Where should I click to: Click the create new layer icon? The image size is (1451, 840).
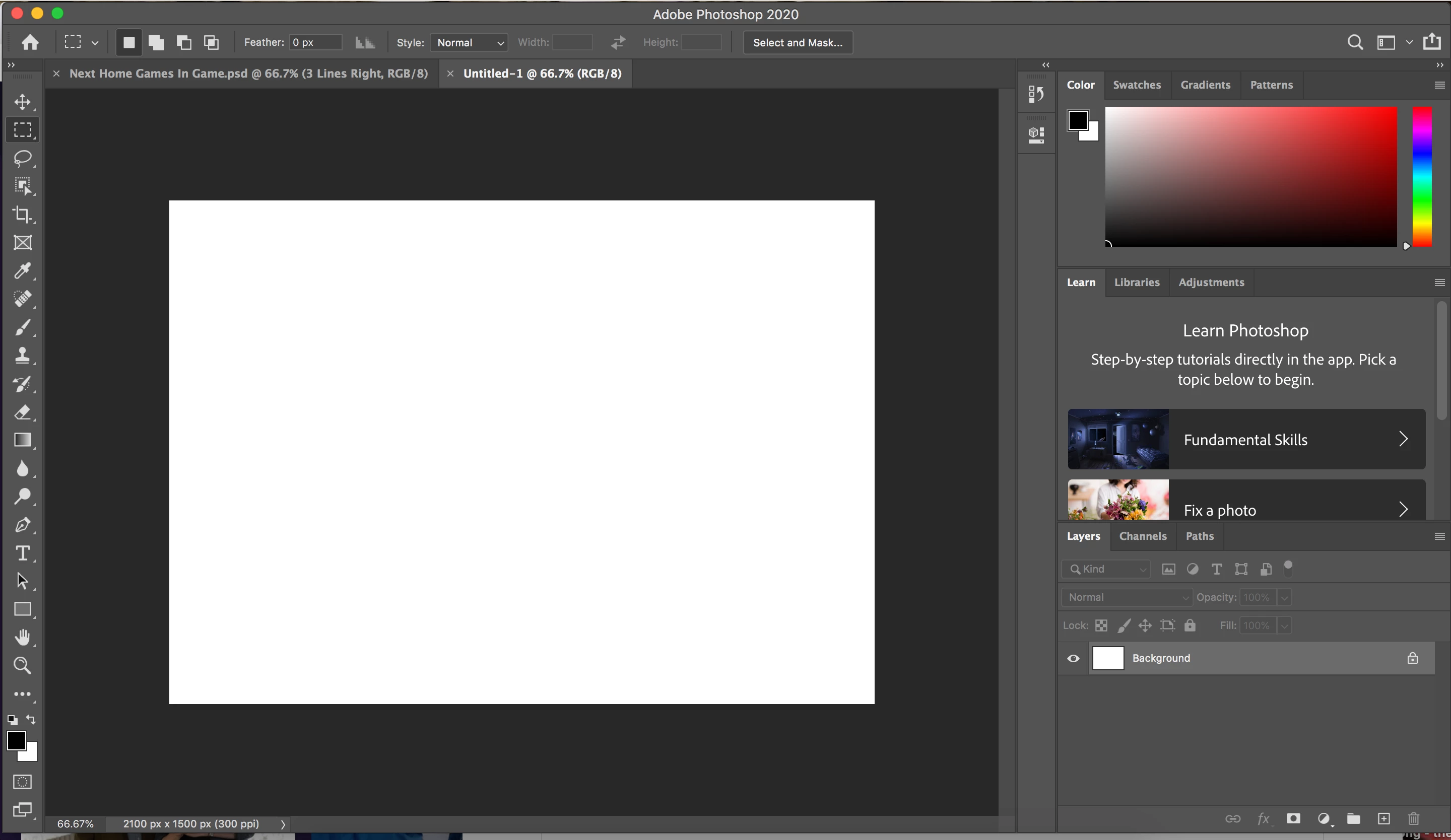pos(1383,819)
